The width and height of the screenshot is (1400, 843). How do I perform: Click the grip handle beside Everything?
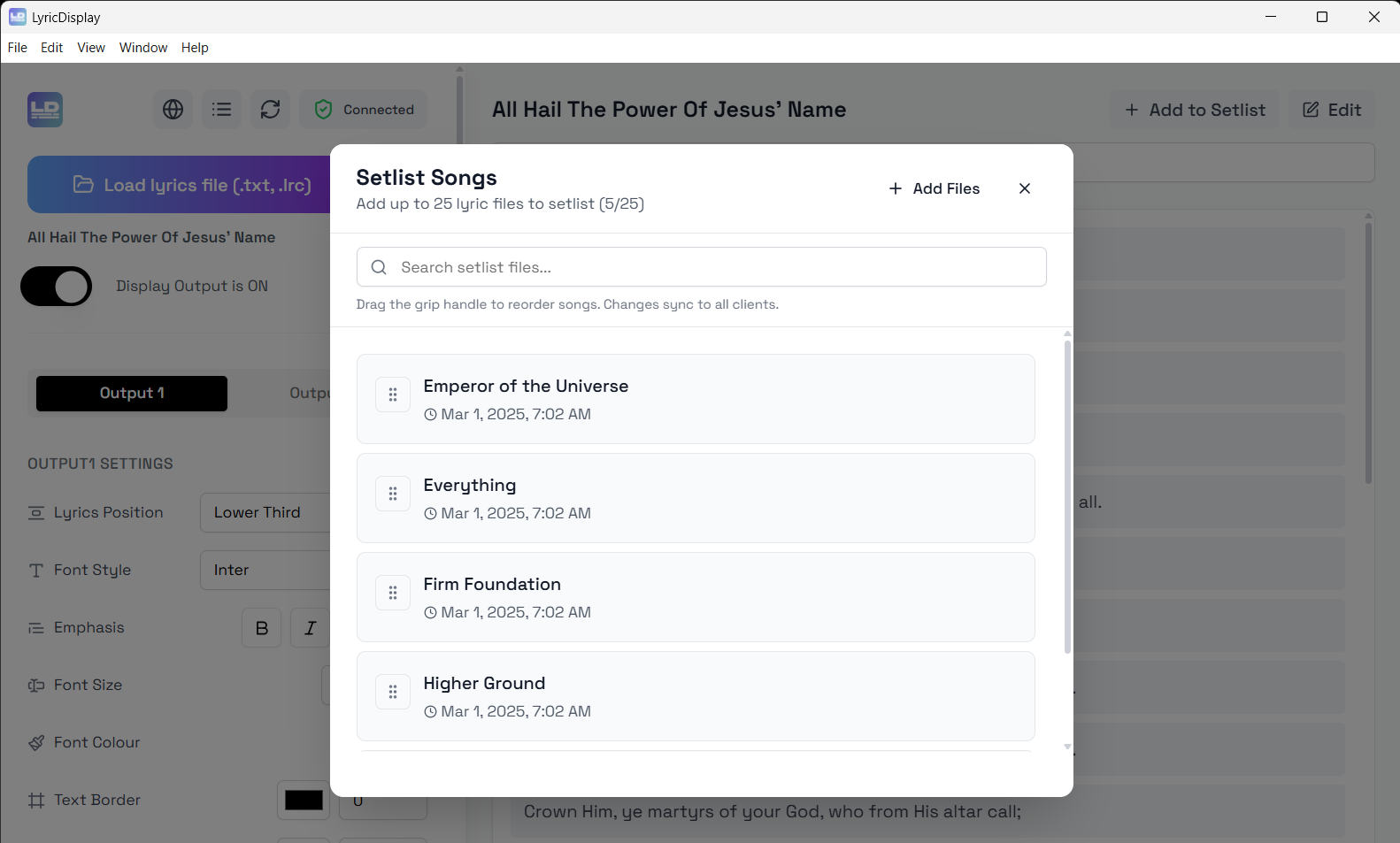(393, 494)
